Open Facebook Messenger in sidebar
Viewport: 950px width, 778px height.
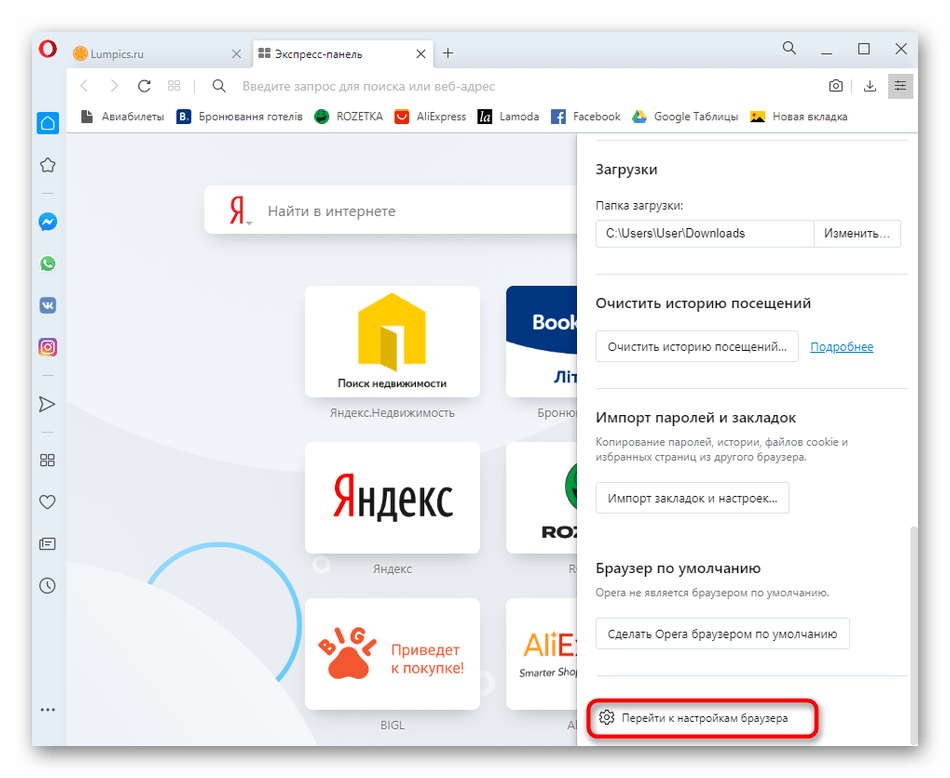point(48,222)
